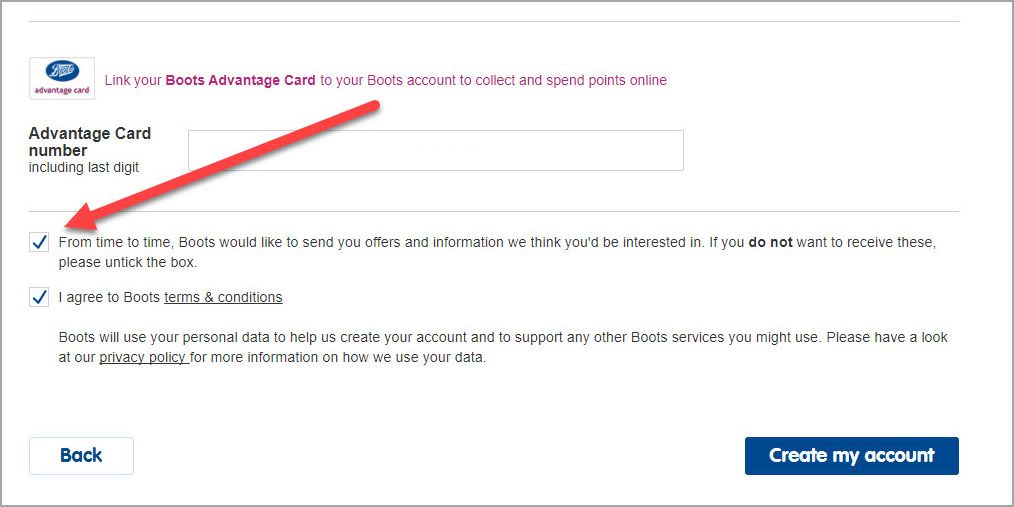Screen dimensions: 1014x507
Task: Click the 'I agree to Boots' label text
Action: click(110, 297)
